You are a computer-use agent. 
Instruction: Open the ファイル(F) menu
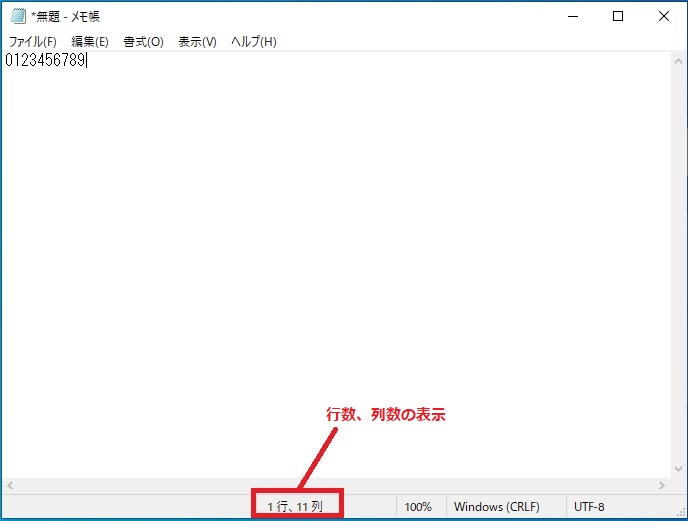(33, 42)
